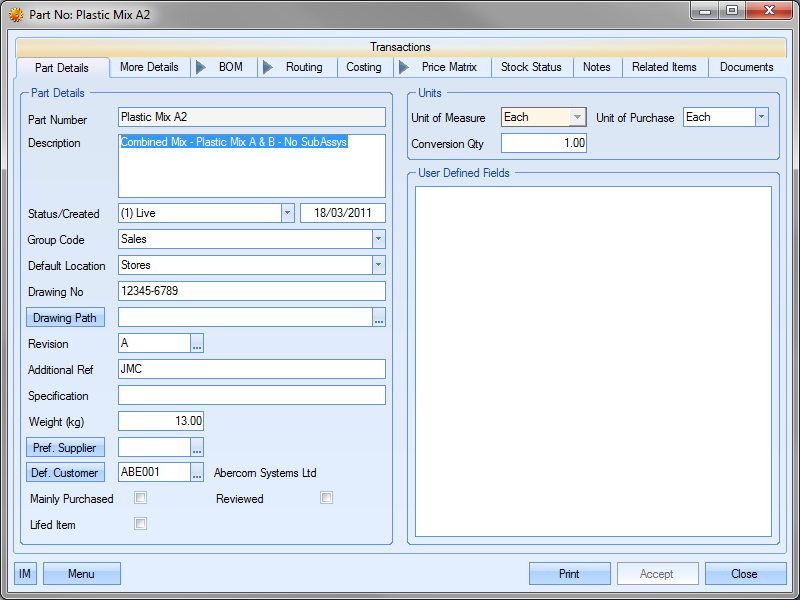Screen dimensions: 800x600
Task: Expand the Unit of Purchase dropdown
Action: [761, 117]
